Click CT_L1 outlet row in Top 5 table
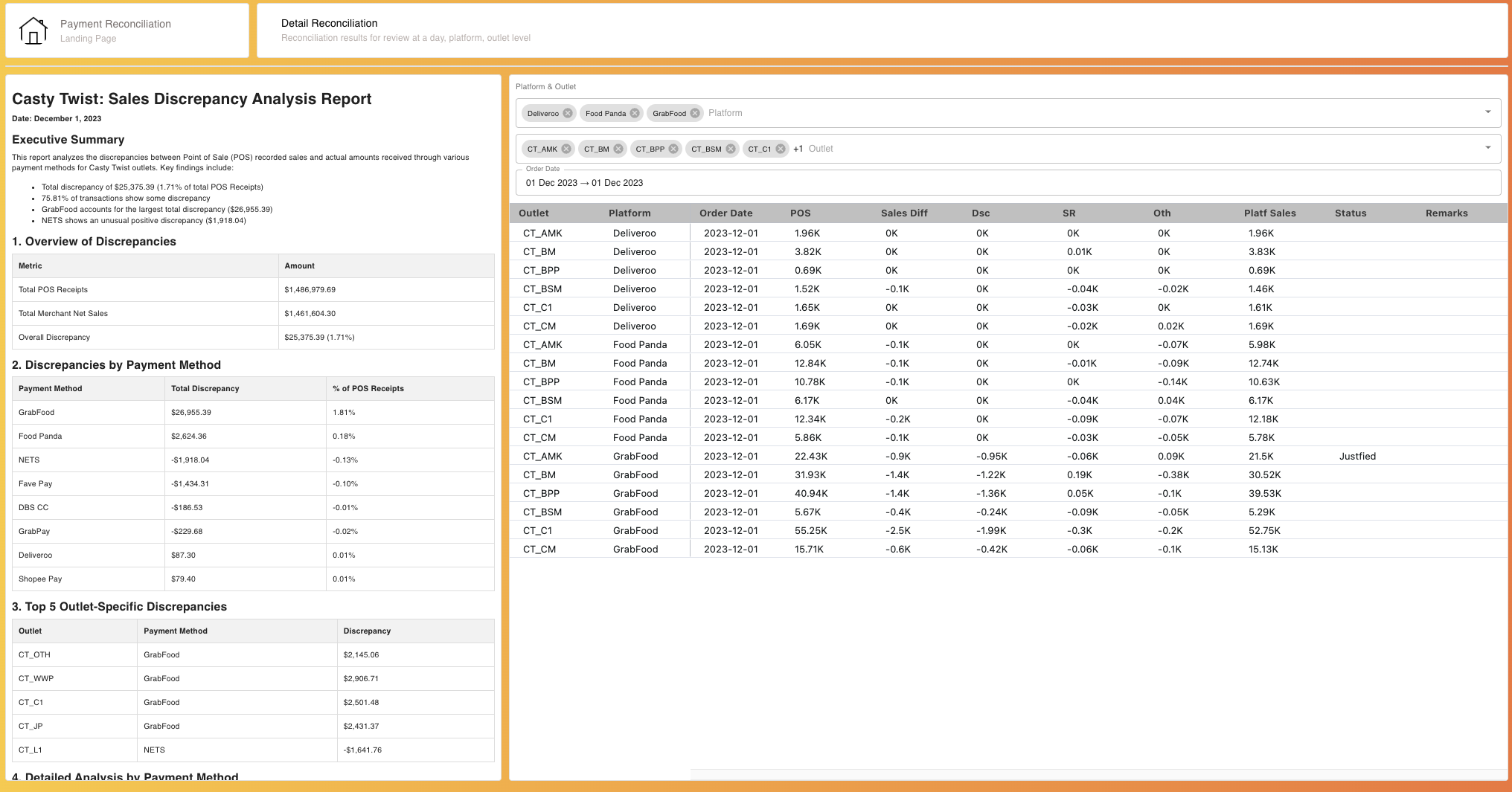The height and width of the screenshot is (792, 1512). coord(253,750)
